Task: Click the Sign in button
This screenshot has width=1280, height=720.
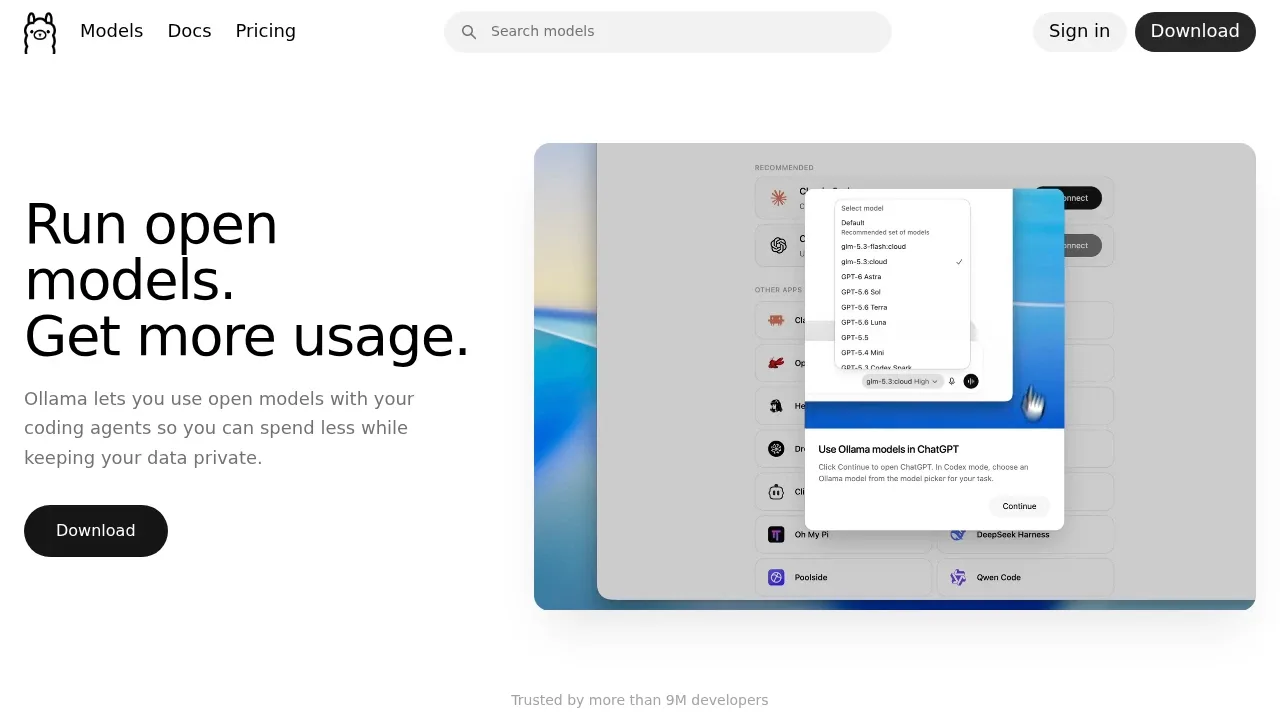Action: [1079, 32]
